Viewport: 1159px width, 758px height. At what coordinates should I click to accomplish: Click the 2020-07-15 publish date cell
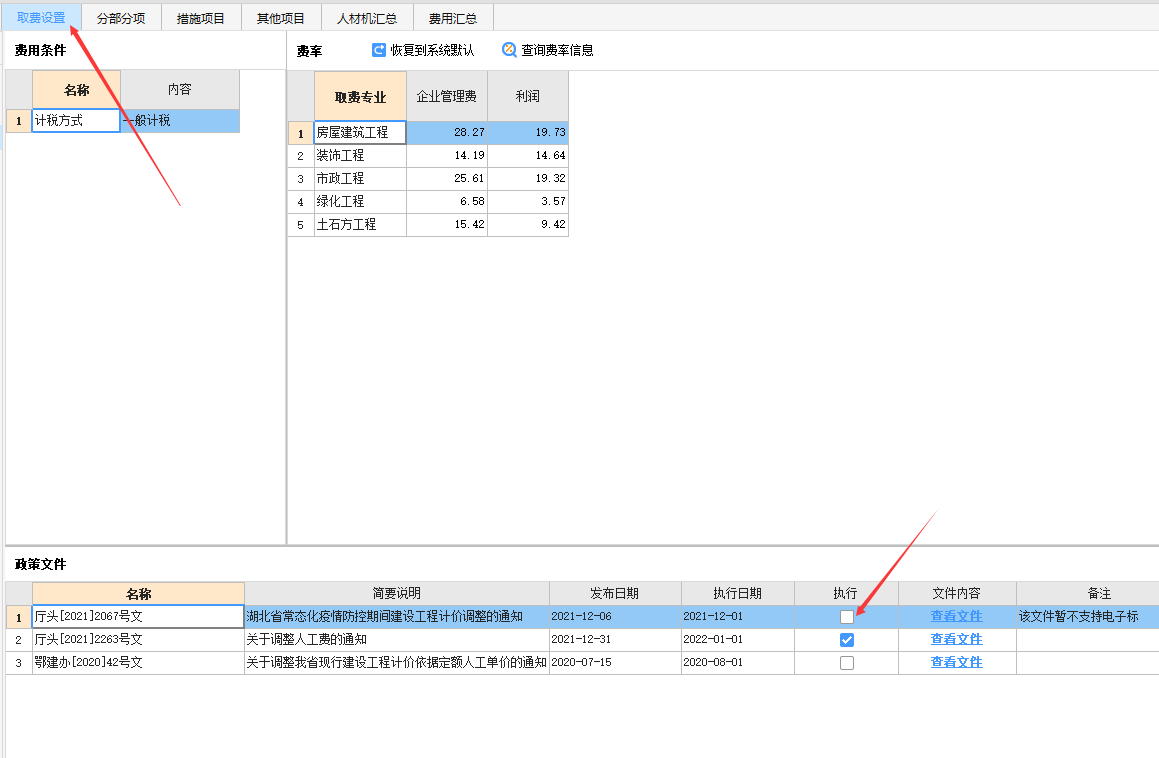pyautogui.click(x=615, y=662)
